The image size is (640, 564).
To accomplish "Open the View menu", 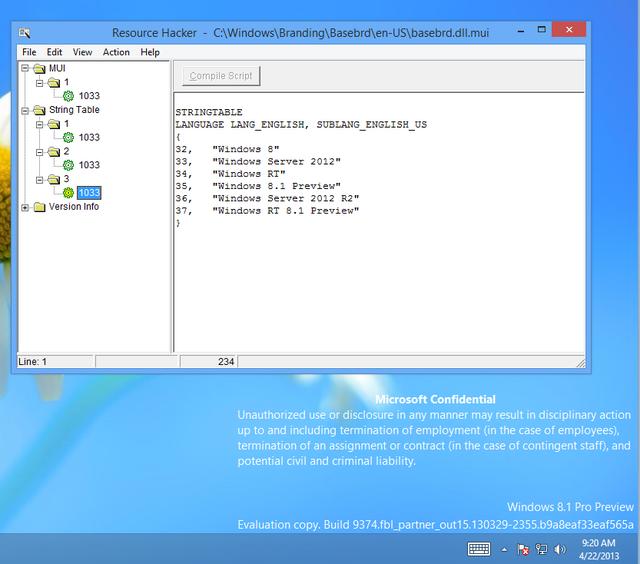I will click(82, 52).
